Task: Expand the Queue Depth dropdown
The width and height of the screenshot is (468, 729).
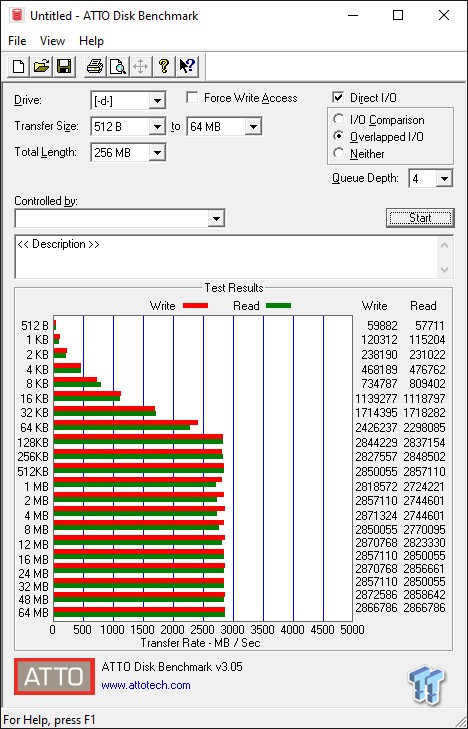Action: coord(444,179)
